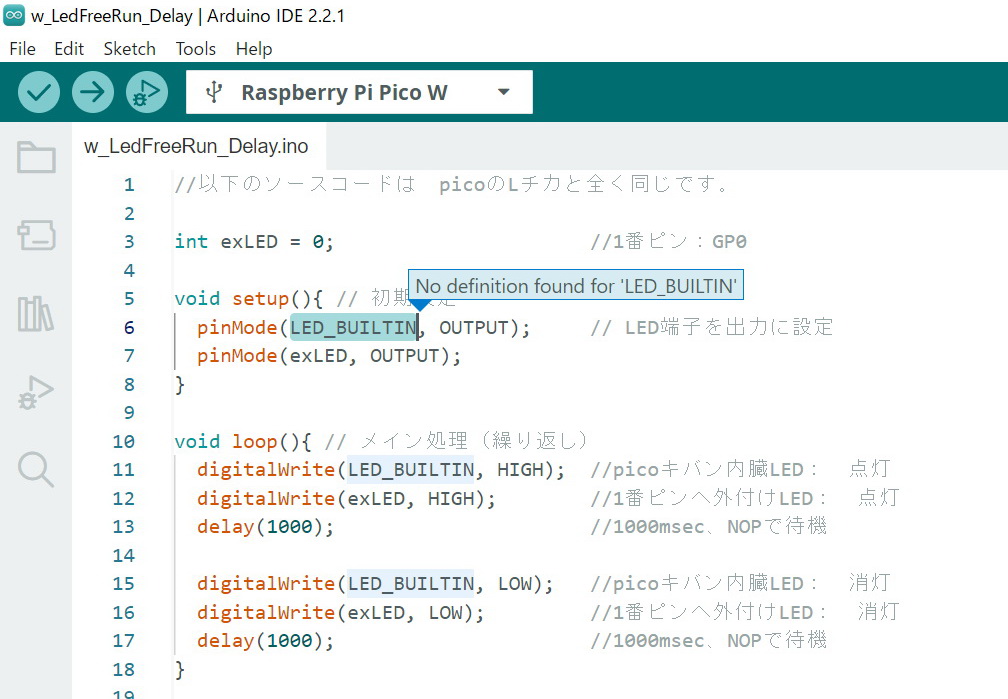The height and width of the screenshot is (699, 1008).
Task: Click highlighted LED_BUILTIN on line 6
Action: pos(354,327)
